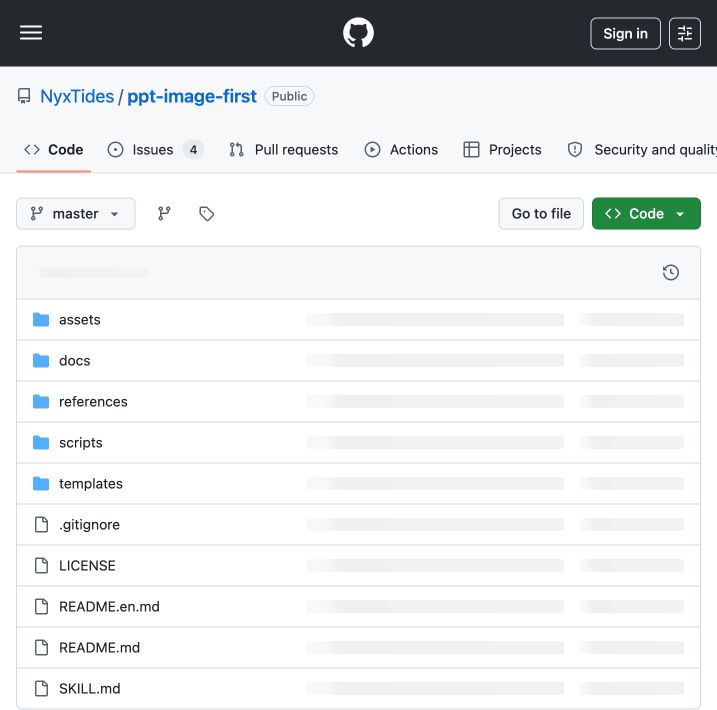Open the README.md file
This screenshot has width=717, height=710.
coord(99,647)
